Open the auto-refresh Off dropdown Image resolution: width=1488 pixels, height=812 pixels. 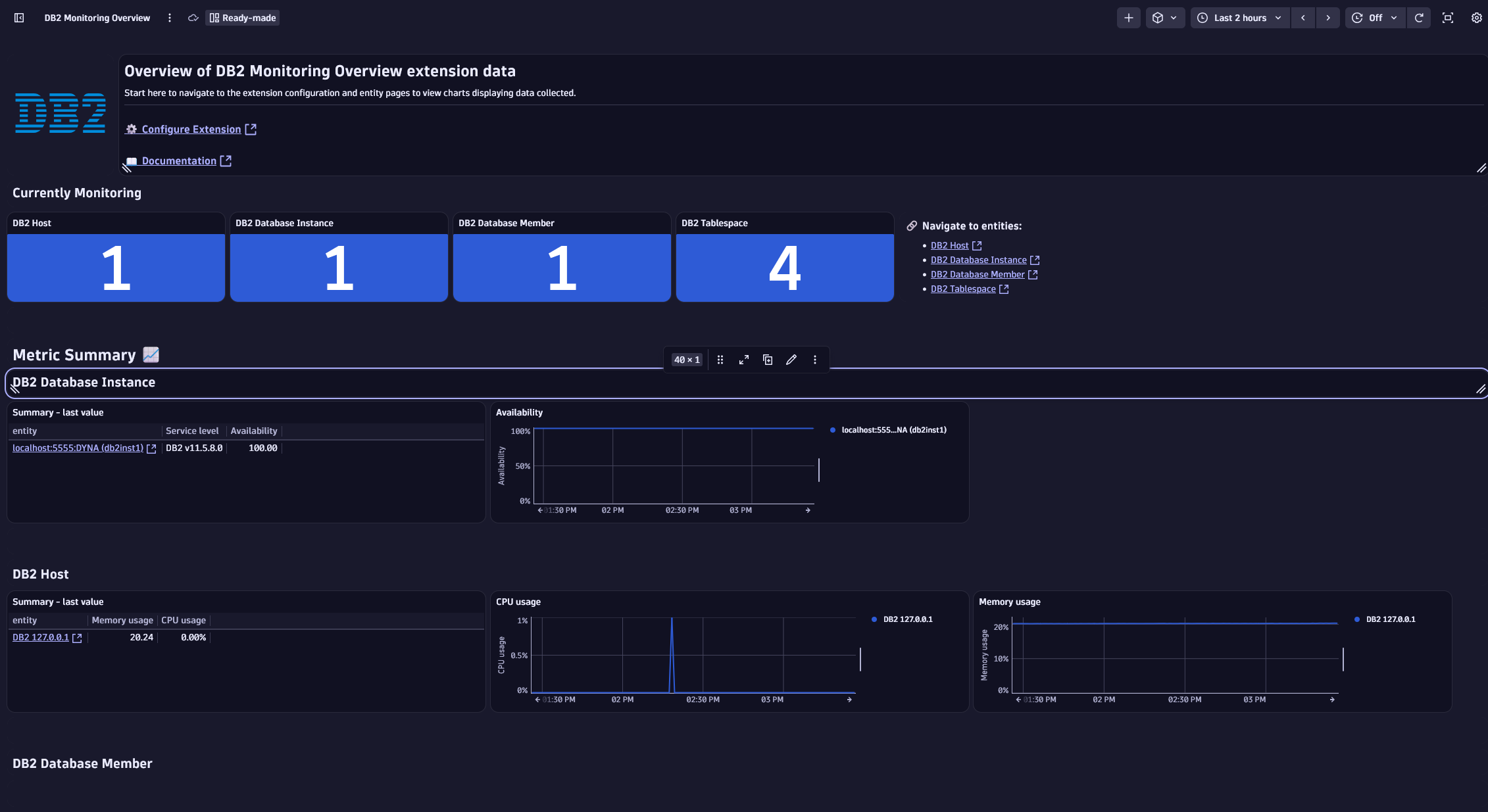coord(1374,18)
